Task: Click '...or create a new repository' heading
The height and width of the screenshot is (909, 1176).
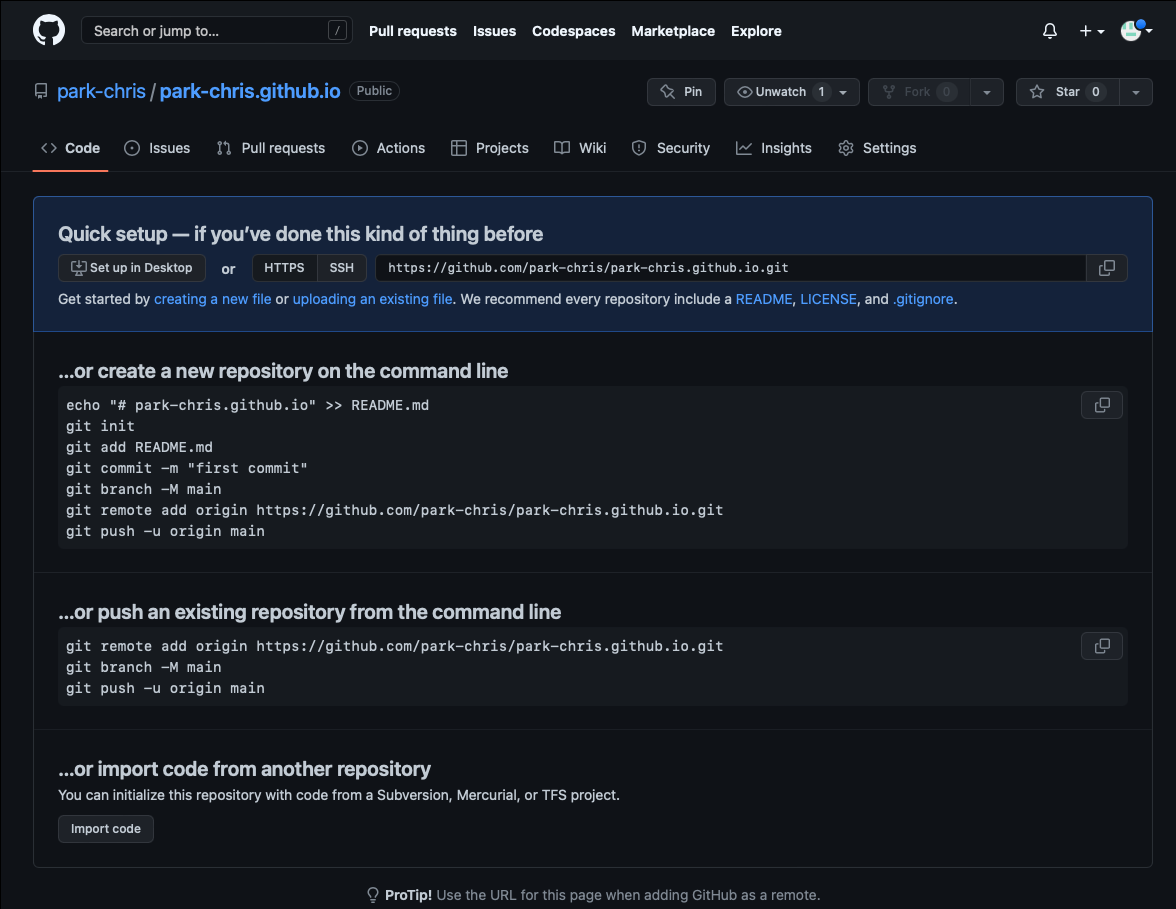Action: 284,371
